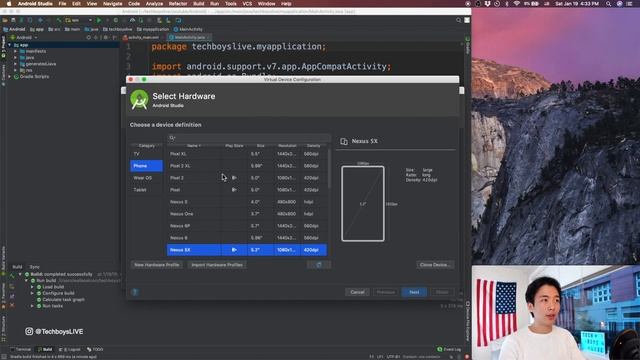The height and width of the screenshot is (360, 640).
Task: Select the Wear OS category
Action: pyautogui.click(x=146, y=178)
